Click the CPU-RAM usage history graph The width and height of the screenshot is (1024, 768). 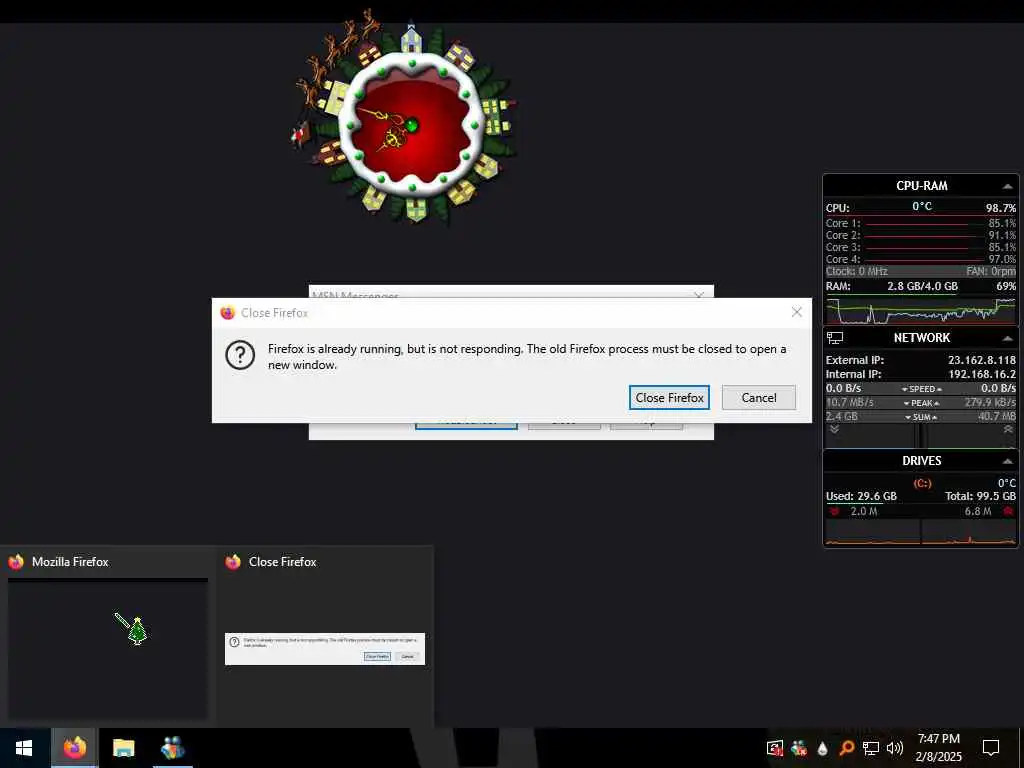921,310
